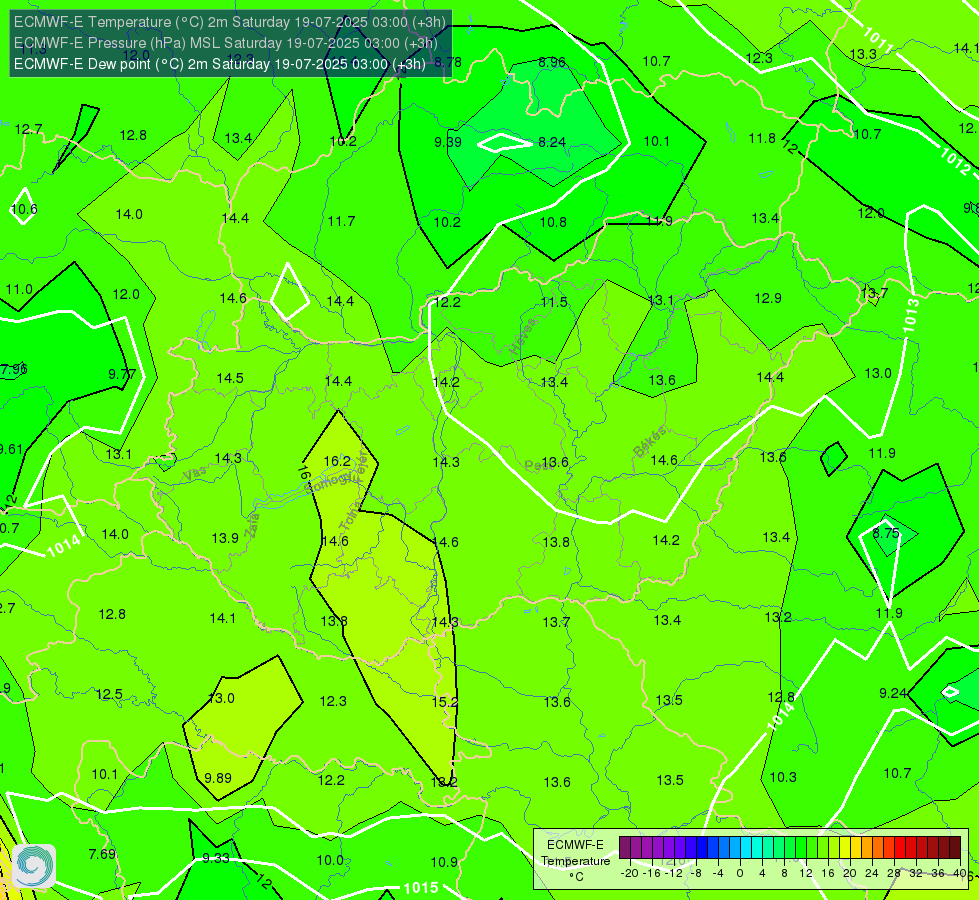
Task: Click the 1012 isobar label
Action: coord(955,161)
